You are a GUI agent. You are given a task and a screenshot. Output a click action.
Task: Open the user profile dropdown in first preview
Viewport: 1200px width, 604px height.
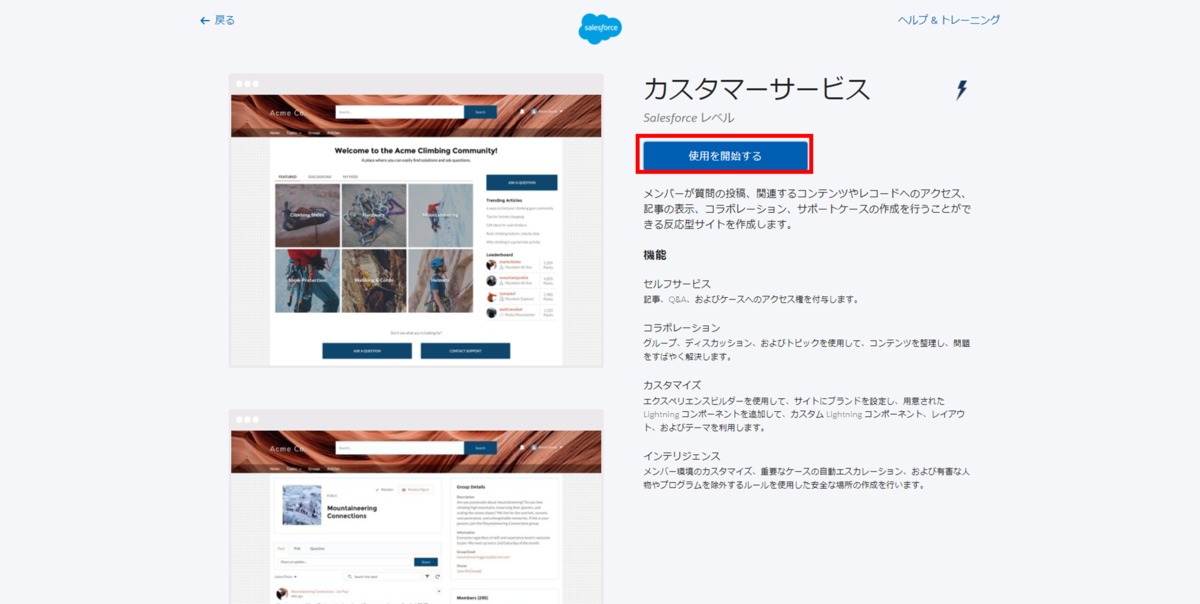547,111
